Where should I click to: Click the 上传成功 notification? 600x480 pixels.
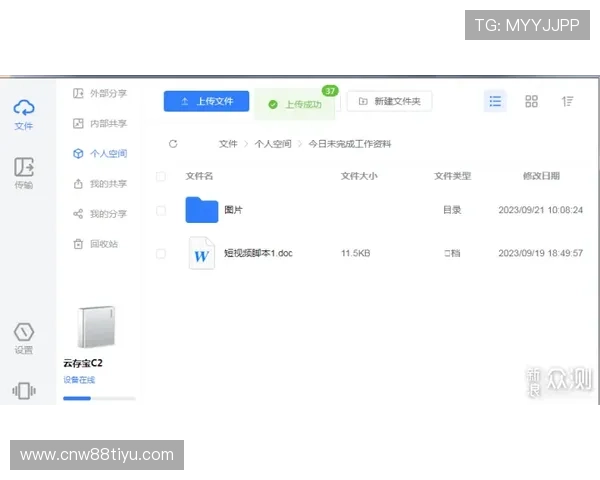[x=295, y=104]
